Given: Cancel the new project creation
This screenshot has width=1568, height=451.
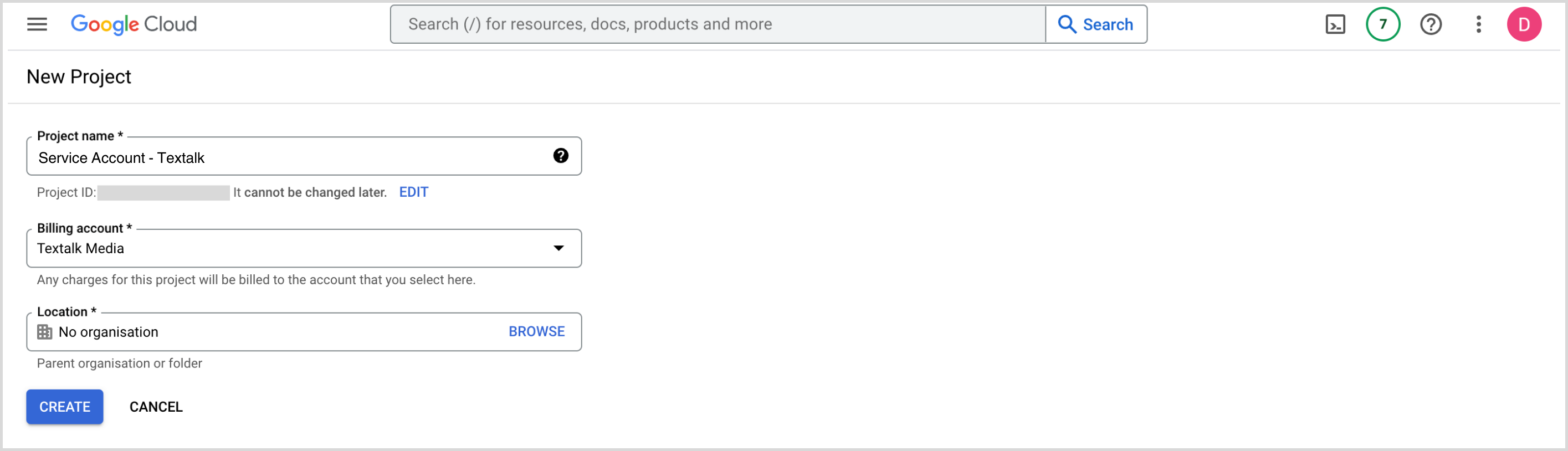Looking at the screenshot, I should pyautogui.click(x=156, y=407).
